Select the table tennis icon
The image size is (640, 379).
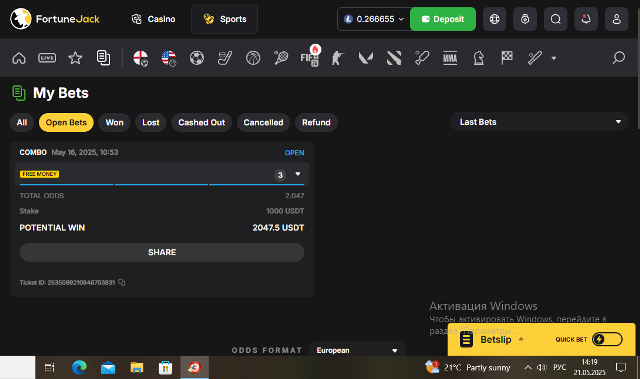tap(422, 58)
